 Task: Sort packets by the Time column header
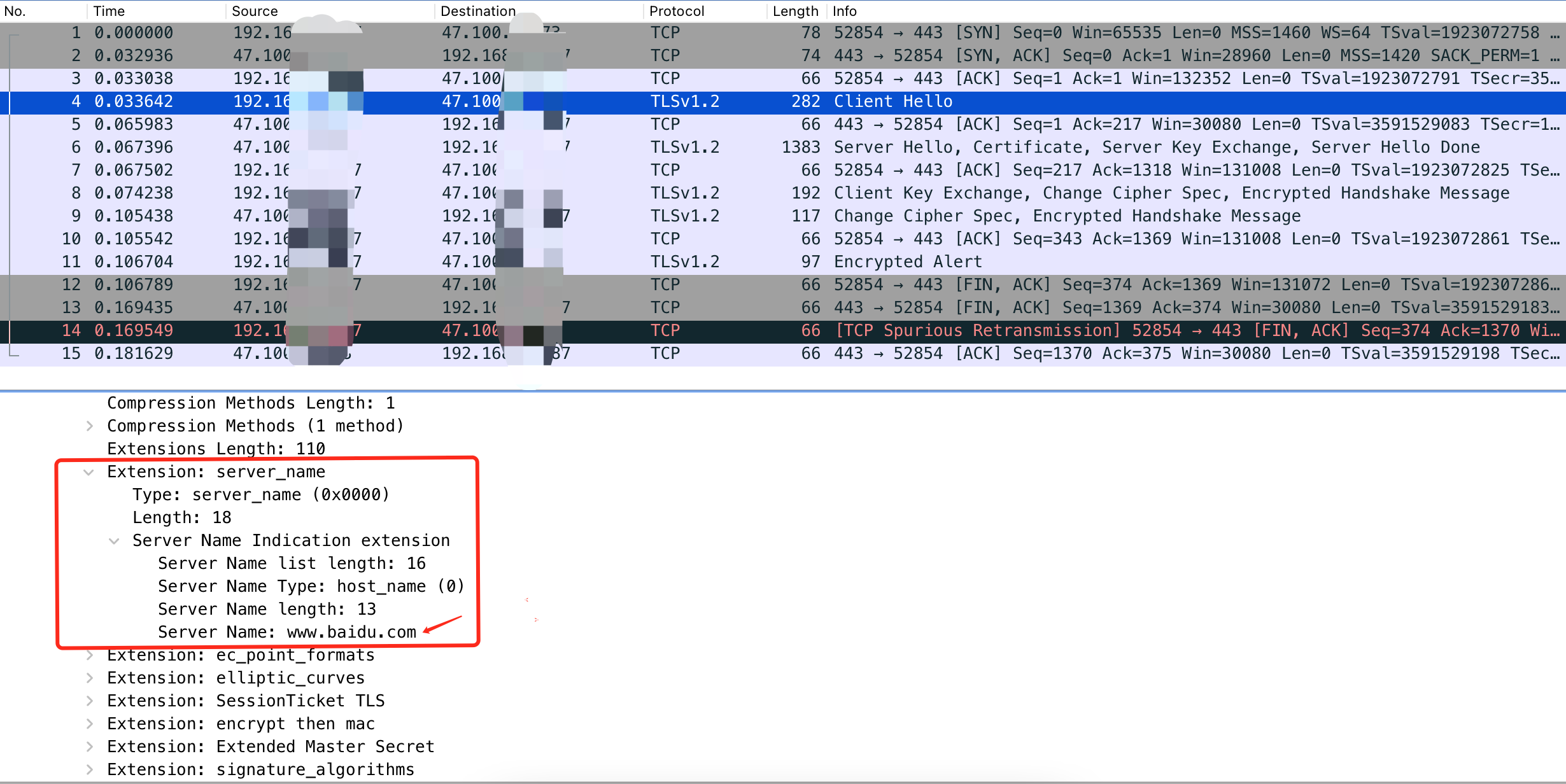click(x=109, y=11)
